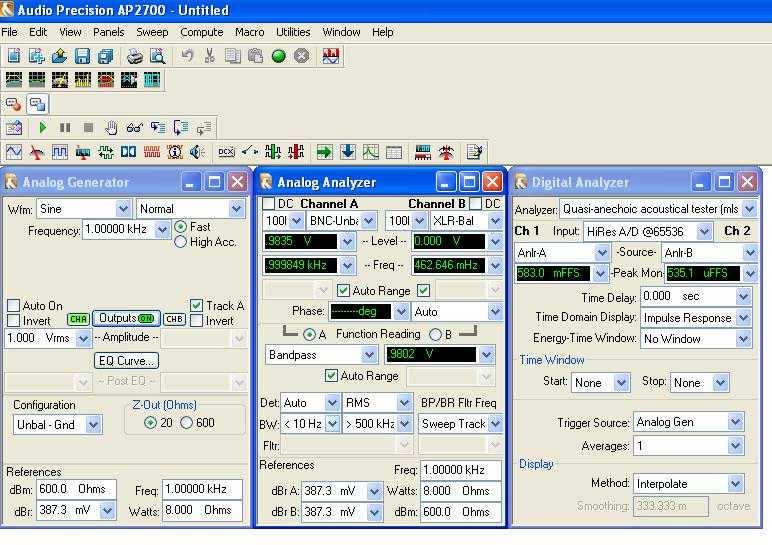Click the DCX panel toolbar icon
772x545 pixels.
226,152
